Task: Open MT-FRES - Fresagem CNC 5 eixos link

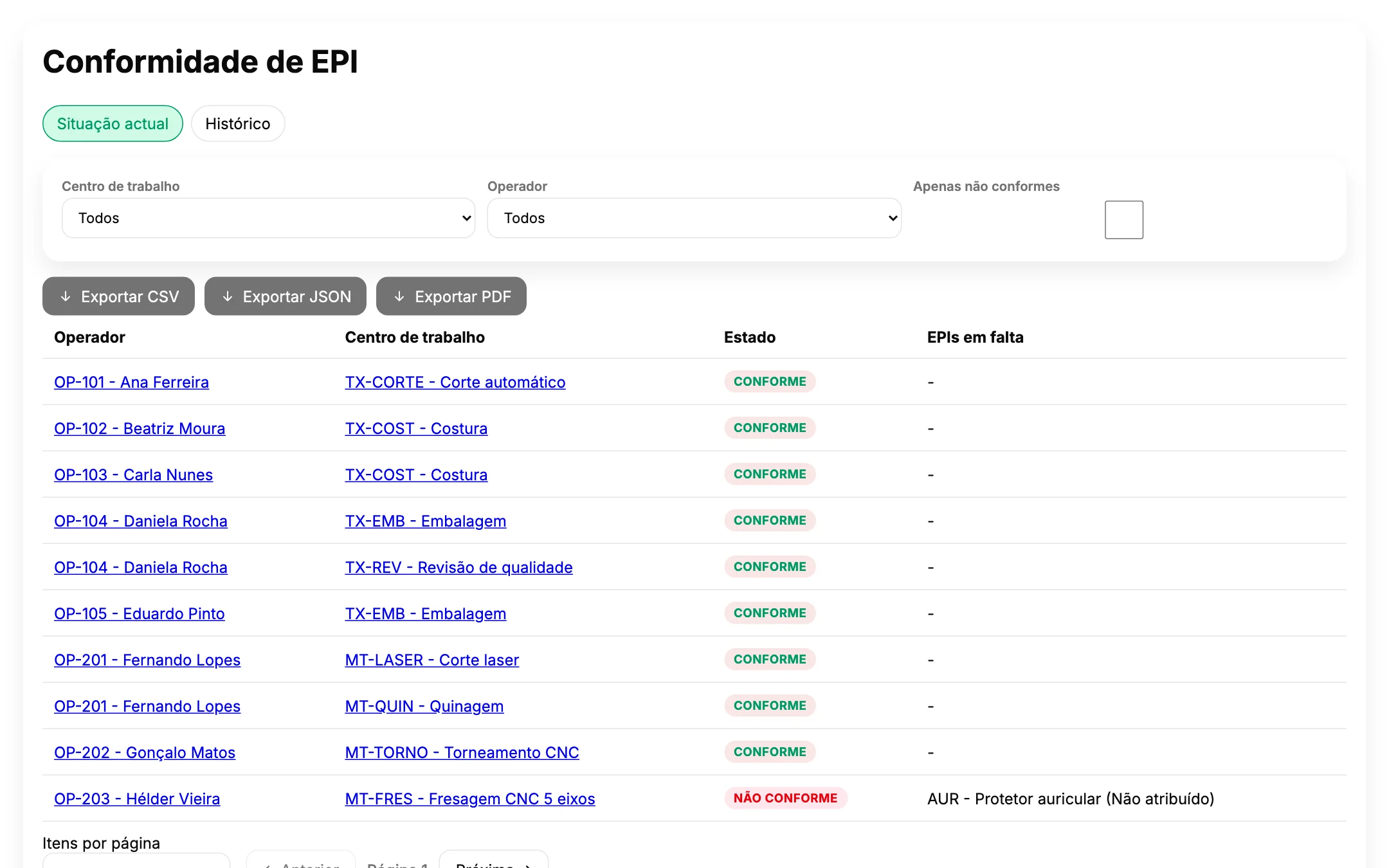Action: [x=470, y=799]
